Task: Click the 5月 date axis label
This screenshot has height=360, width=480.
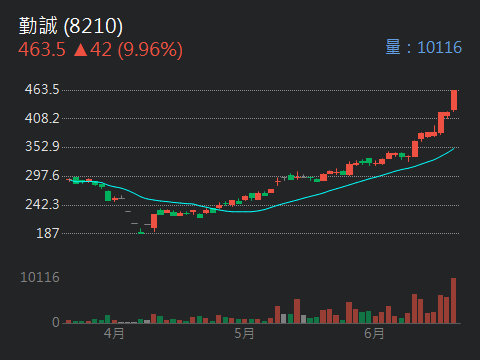Action: coord(244,333)
